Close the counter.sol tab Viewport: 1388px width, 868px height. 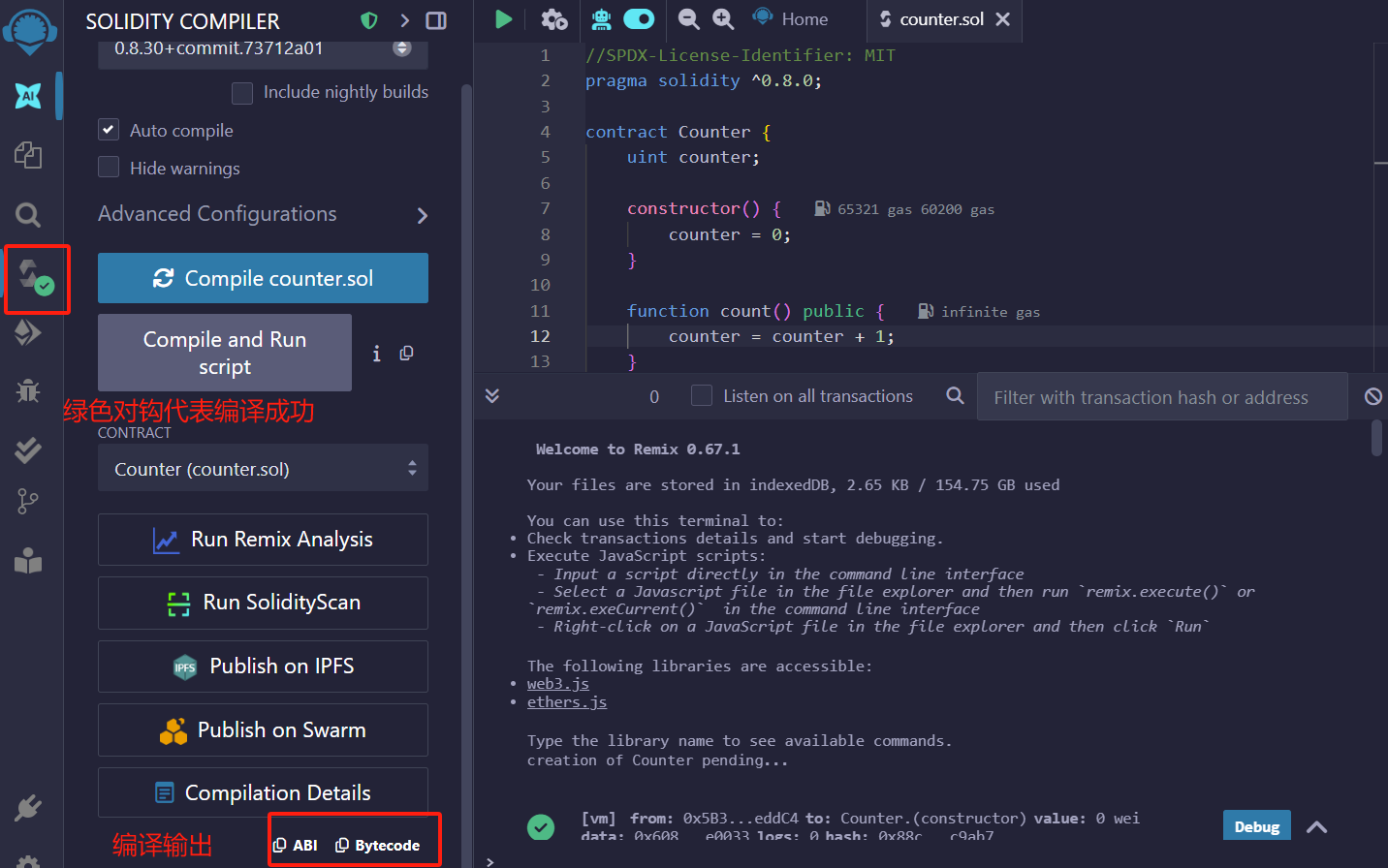point(1003,19)
